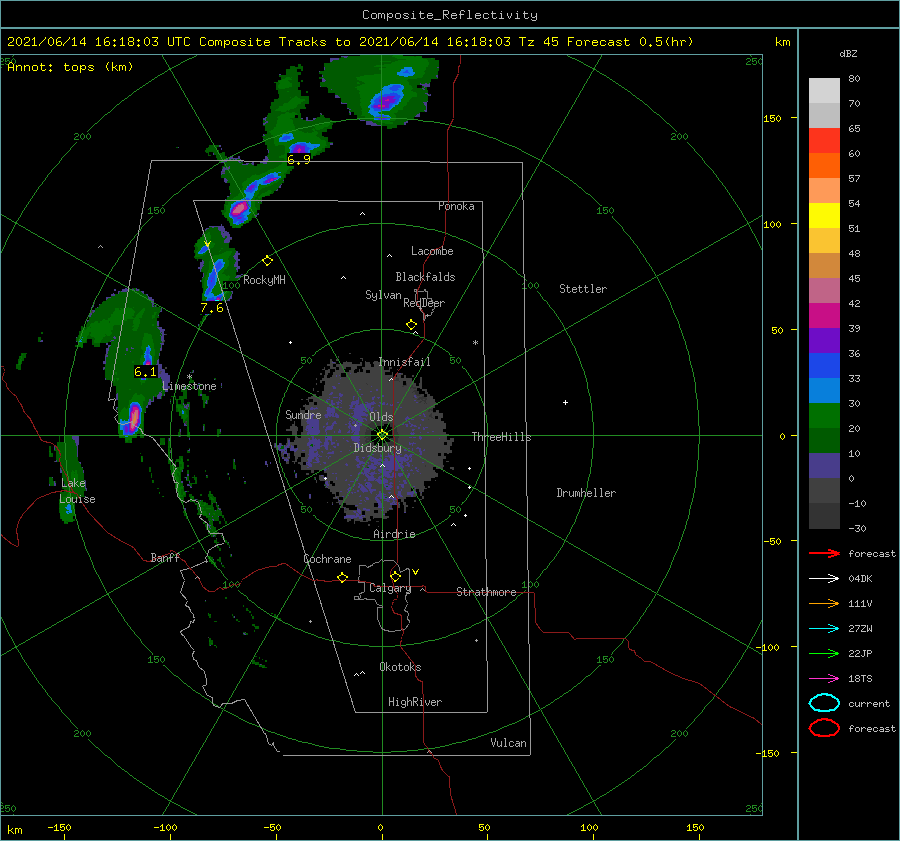
Task: Select the orange 111V track arrow
Action: pyautogui.click(x=824, y=603)
